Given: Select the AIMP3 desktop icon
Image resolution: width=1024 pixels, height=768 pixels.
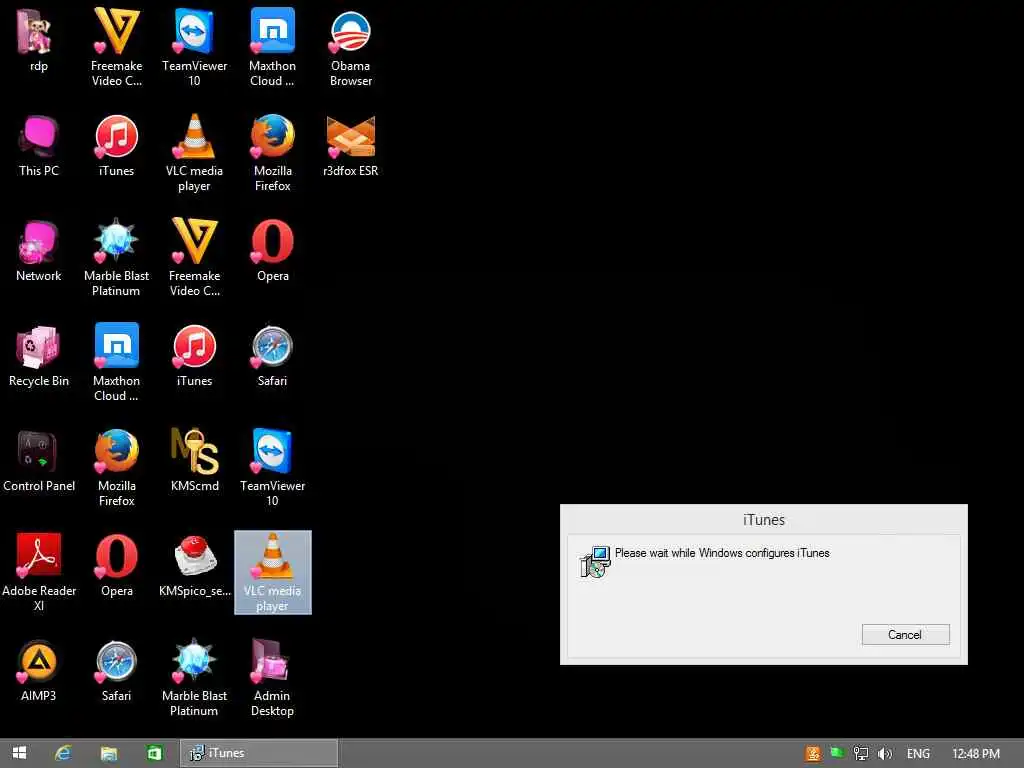Looking at the screenshot, I should point(39,671).
